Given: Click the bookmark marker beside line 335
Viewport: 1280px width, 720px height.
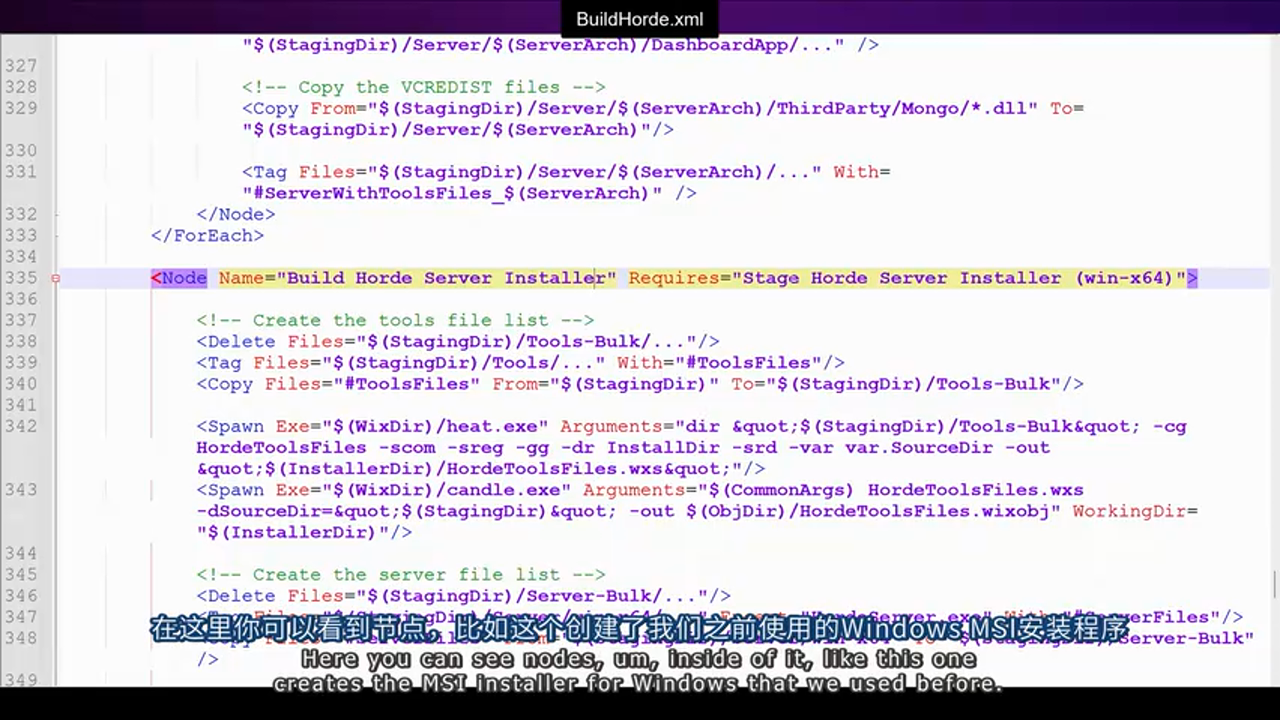Looking at the screenshot, I should [x=56, y=278].
